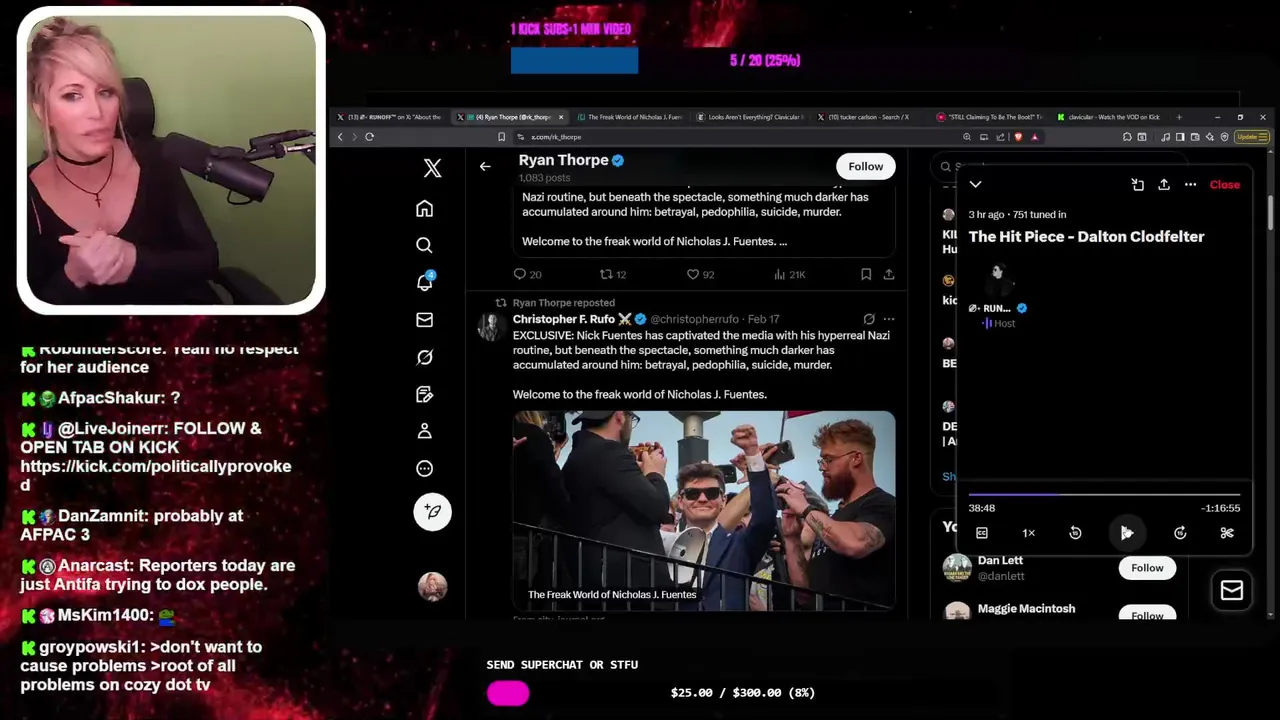Like the post showing 92 likes

[700, 274]
